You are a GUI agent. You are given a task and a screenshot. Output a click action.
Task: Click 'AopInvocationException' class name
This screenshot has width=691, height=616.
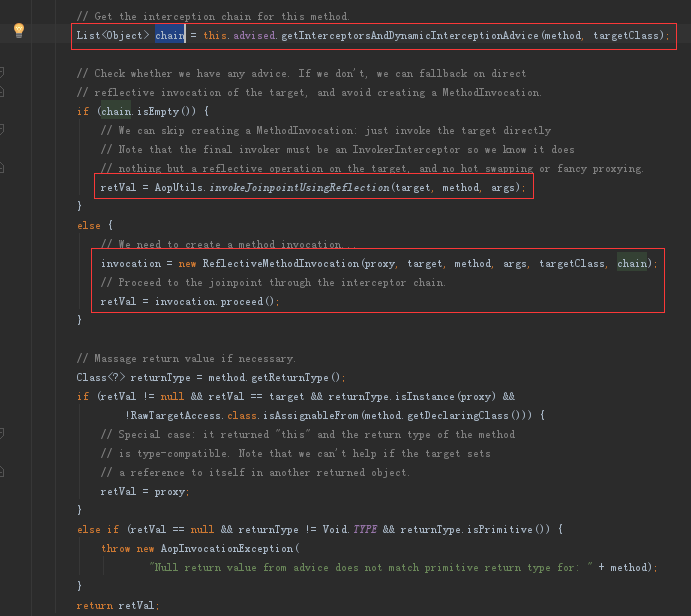coord(227,549)
